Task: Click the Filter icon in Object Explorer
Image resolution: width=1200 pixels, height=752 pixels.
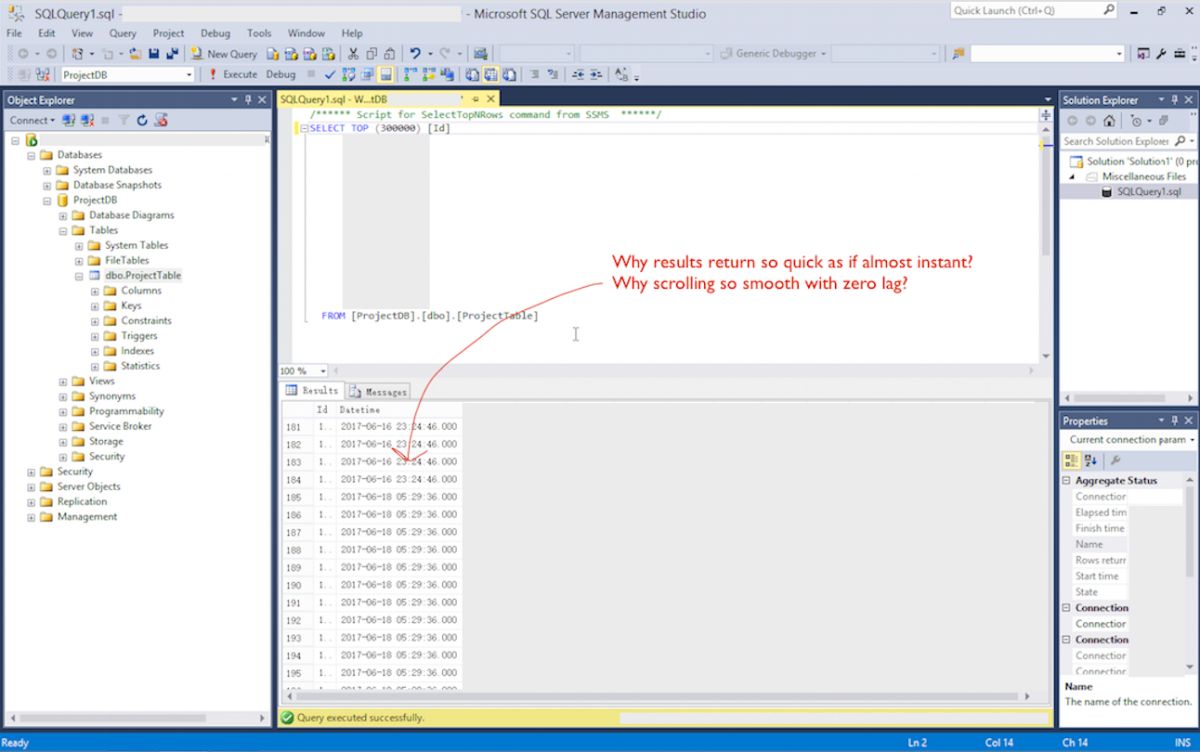Action: (x=124, y=120)
